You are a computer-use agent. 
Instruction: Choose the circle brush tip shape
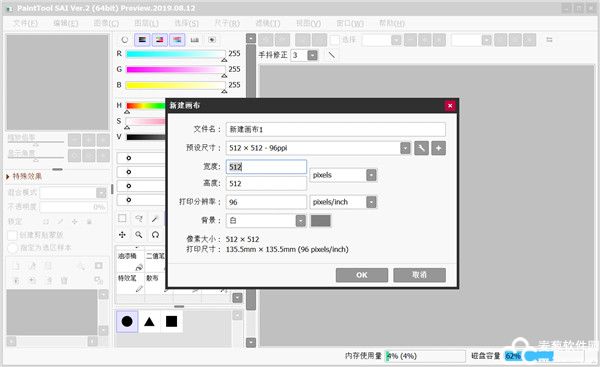127,321
